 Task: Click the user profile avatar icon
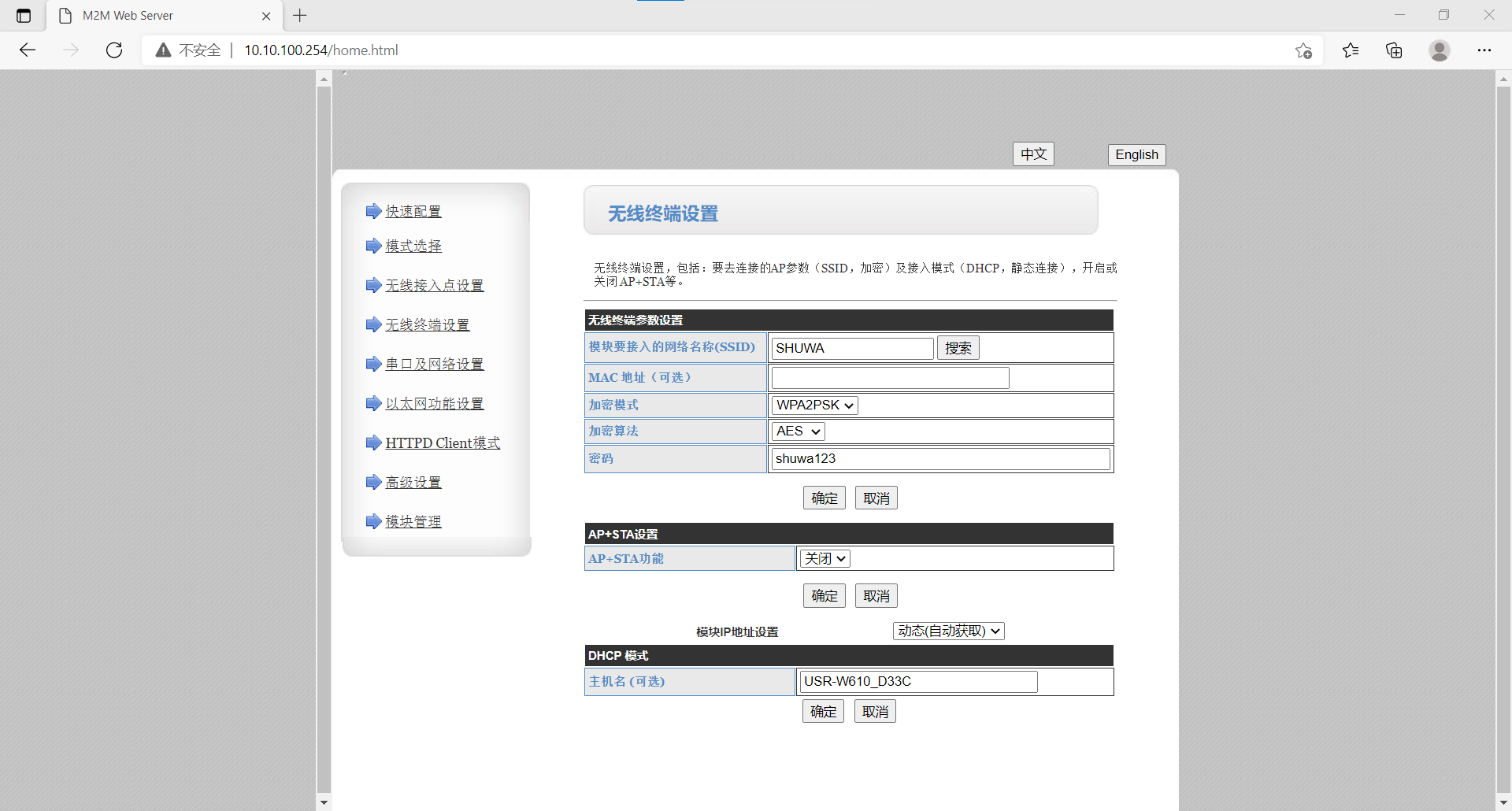coord(1439,50)
